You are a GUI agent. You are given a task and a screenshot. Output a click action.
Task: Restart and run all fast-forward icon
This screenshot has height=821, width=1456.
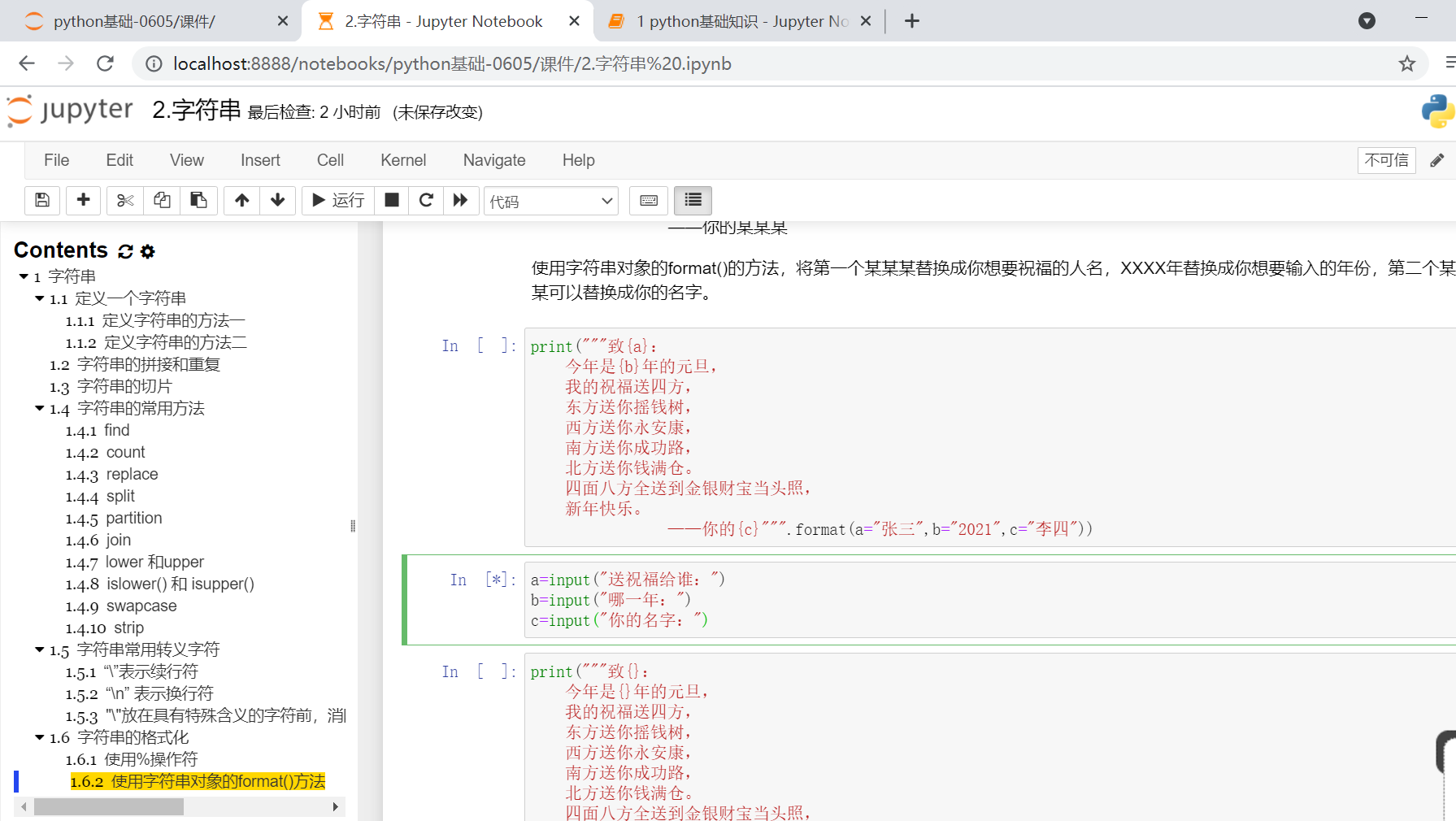[460, 200]
